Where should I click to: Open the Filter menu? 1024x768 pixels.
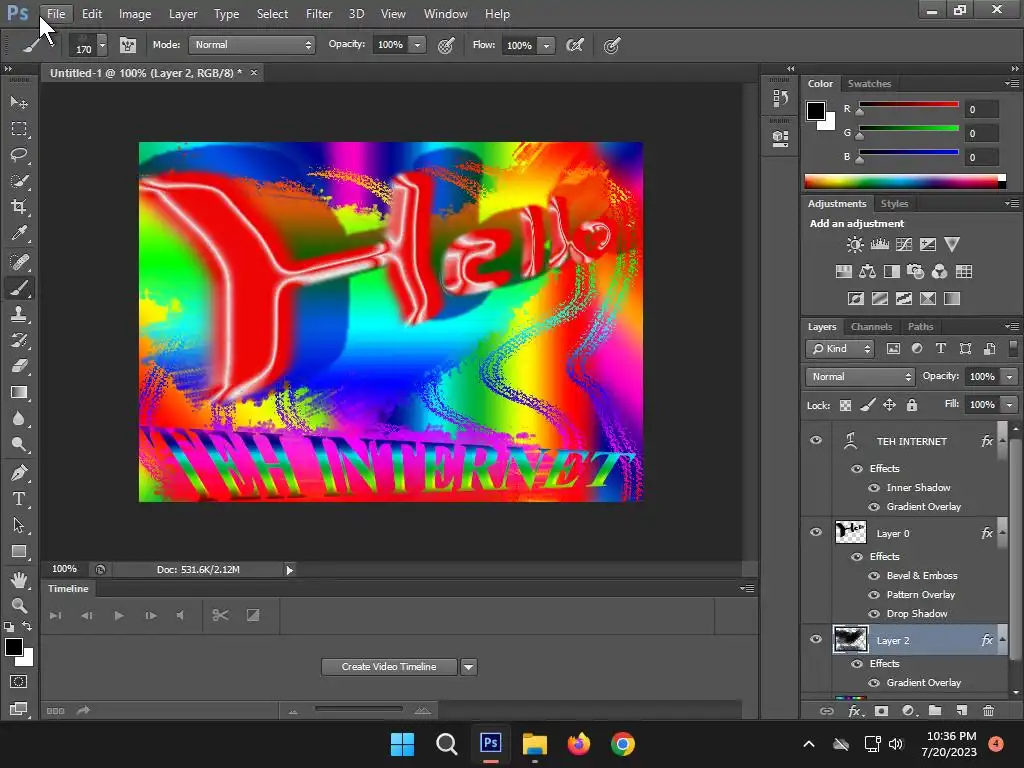319,14
